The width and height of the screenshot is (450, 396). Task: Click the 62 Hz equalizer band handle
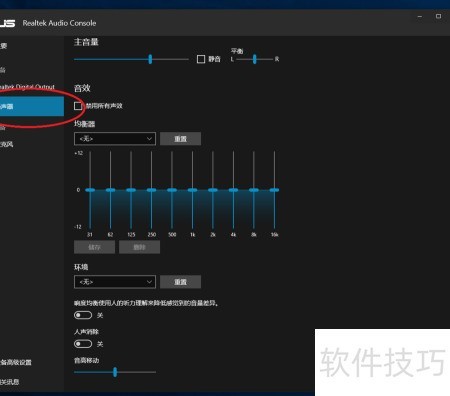(110, 190)
